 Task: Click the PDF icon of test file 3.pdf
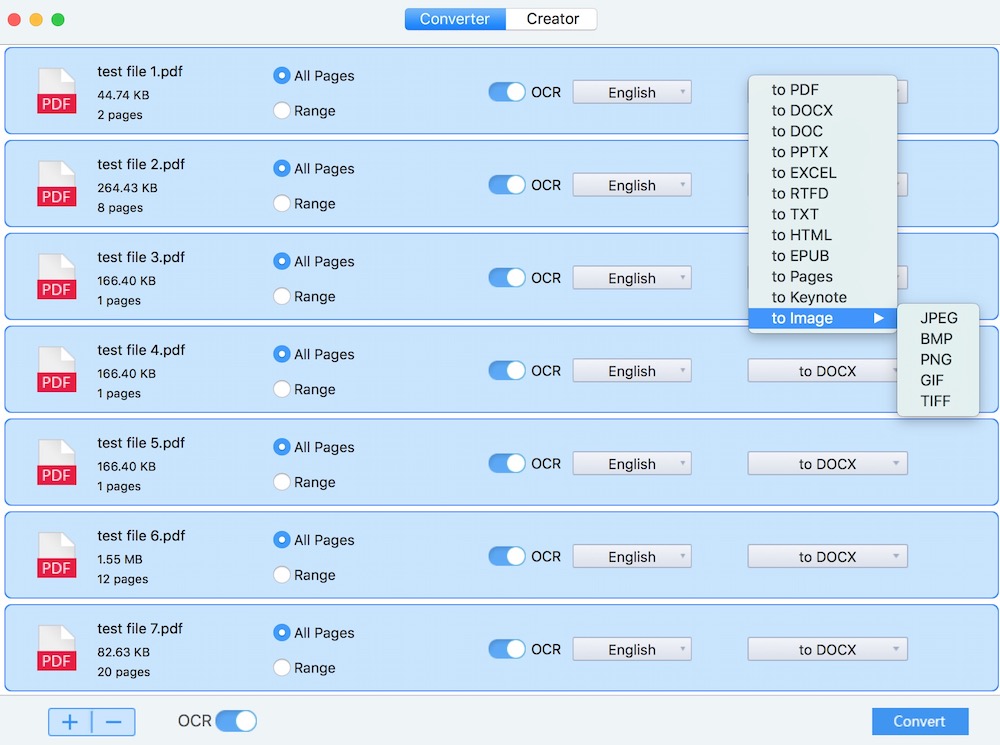point(56,277)
